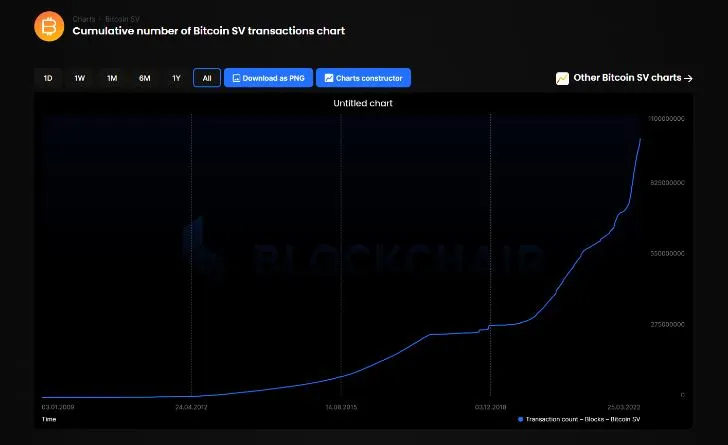Click the image icon in Download as PNG
Screen dimensions: 728x445
point(236,78)
